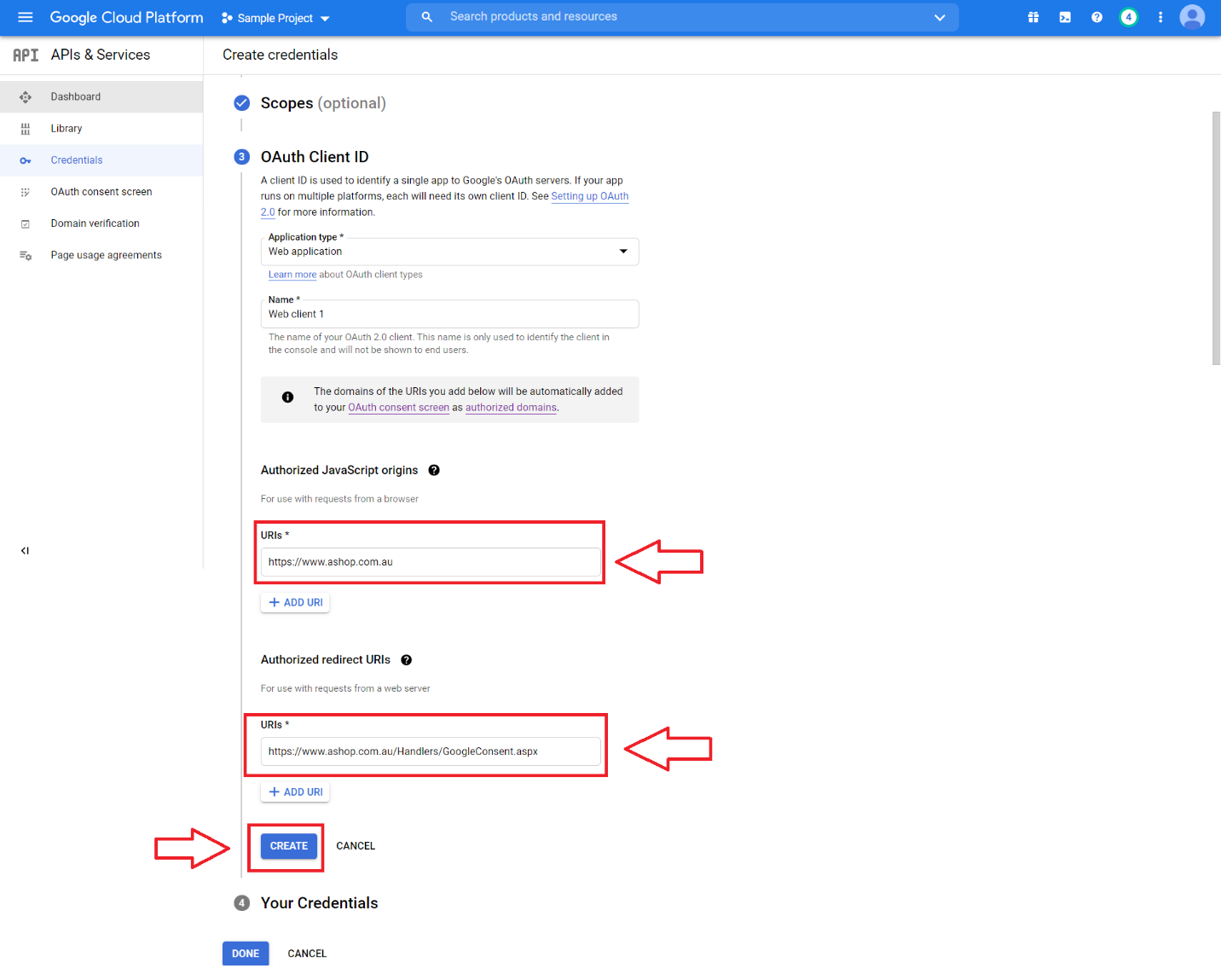Viewport: 1221px width, 980px height.
Task: Click the Library grid icon
Action: (26, 129)
